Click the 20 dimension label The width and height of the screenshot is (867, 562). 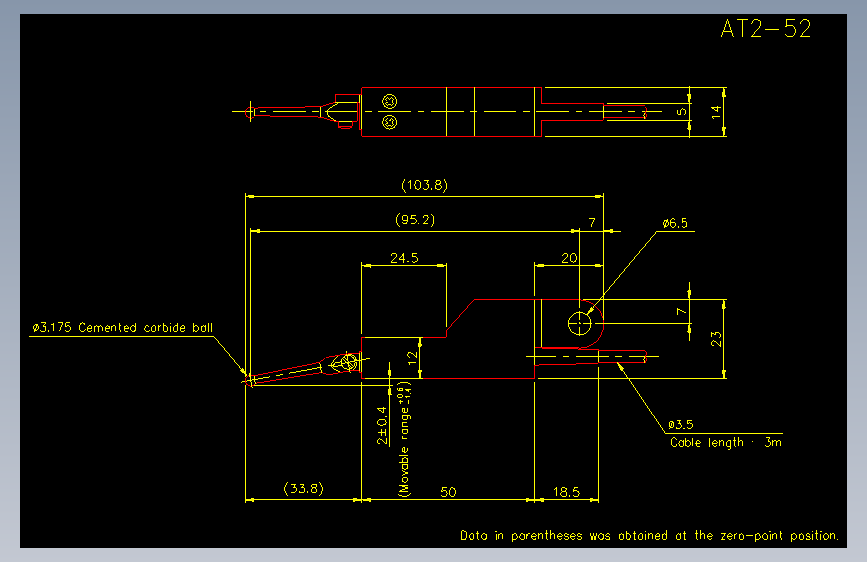(569, 258)
